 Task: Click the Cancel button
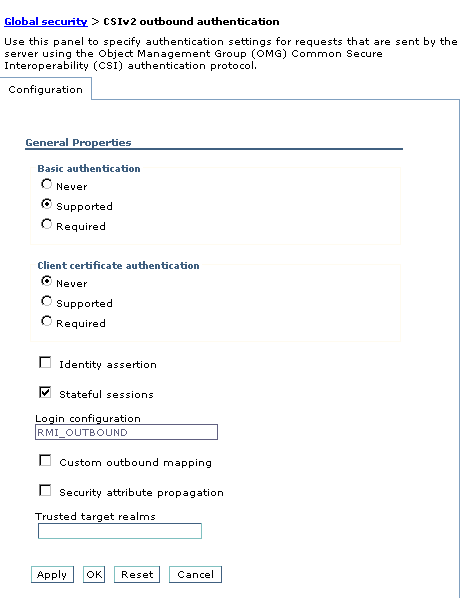click(x=195, y=574)
